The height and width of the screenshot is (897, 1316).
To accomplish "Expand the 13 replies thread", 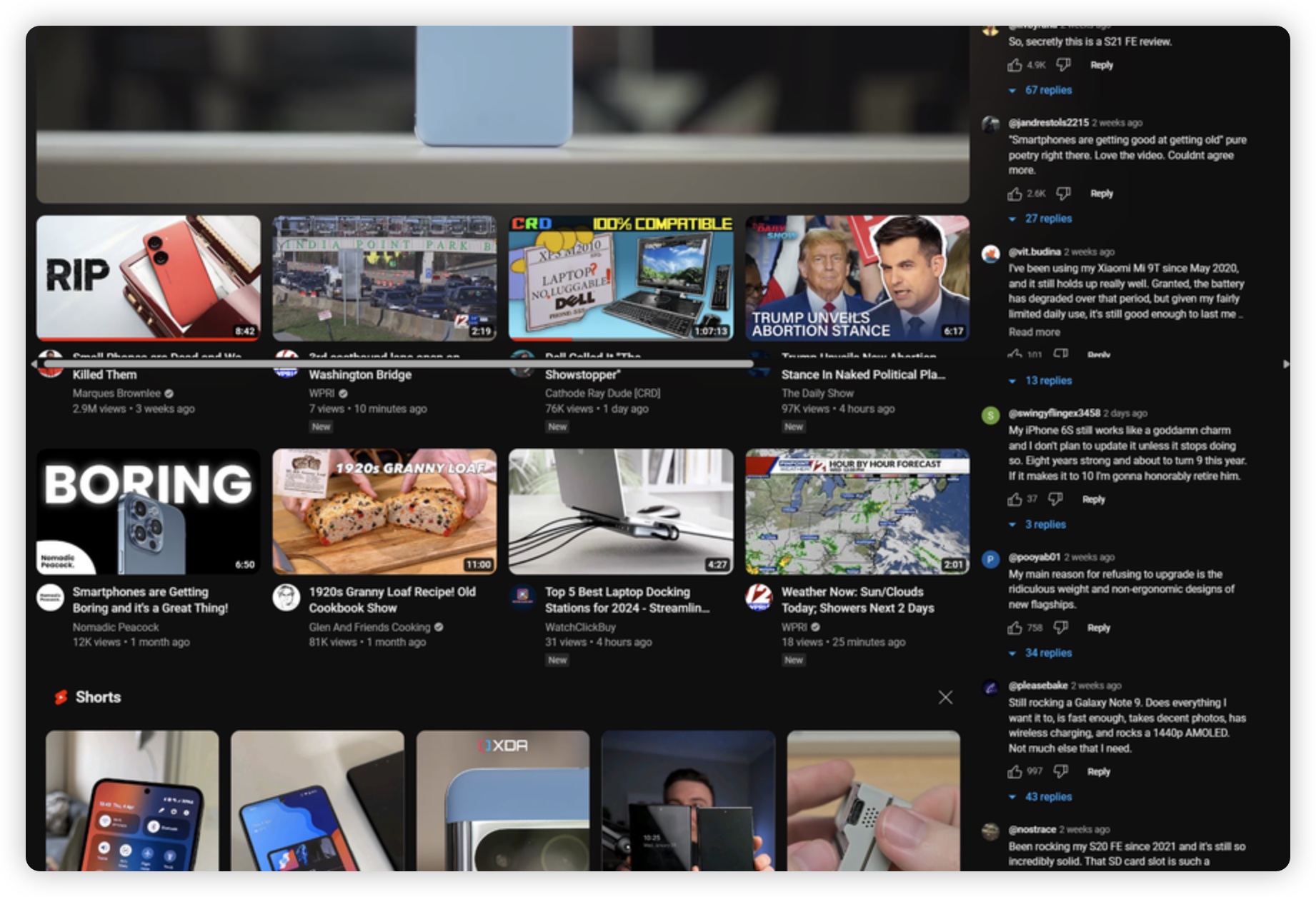I will (1040, 381).
